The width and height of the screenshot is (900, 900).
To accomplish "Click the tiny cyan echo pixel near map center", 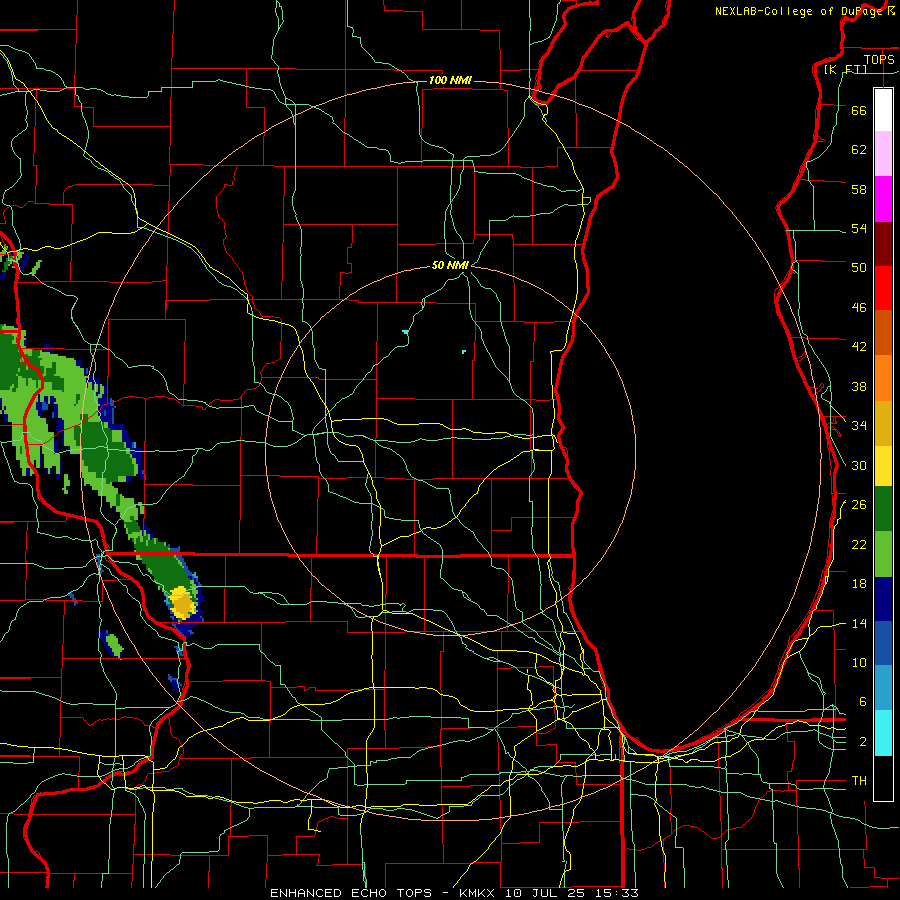I will (x=464, y=351).
